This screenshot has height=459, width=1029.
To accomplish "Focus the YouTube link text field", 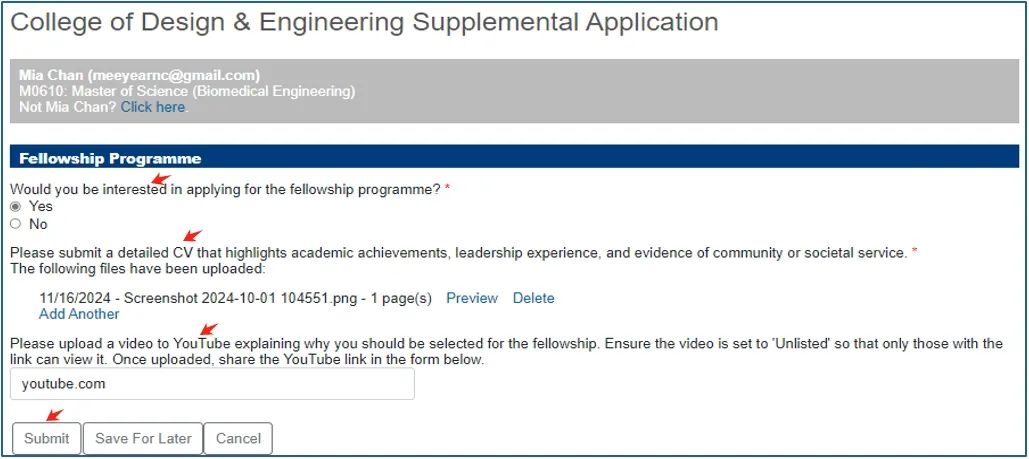I will point(213,384).
